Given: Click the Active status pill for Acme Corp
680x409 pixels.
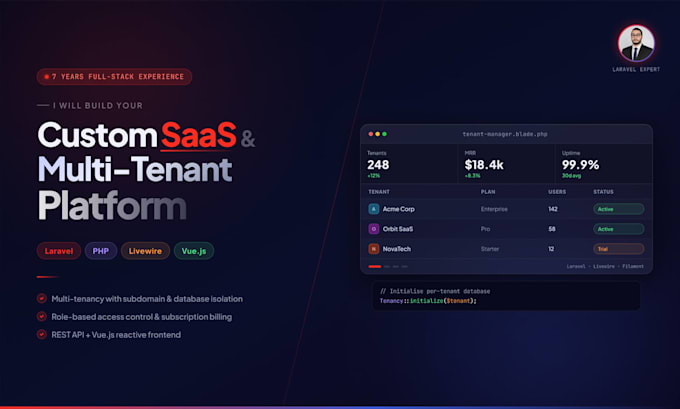Looking at the screenshot, I should point(618,209).
